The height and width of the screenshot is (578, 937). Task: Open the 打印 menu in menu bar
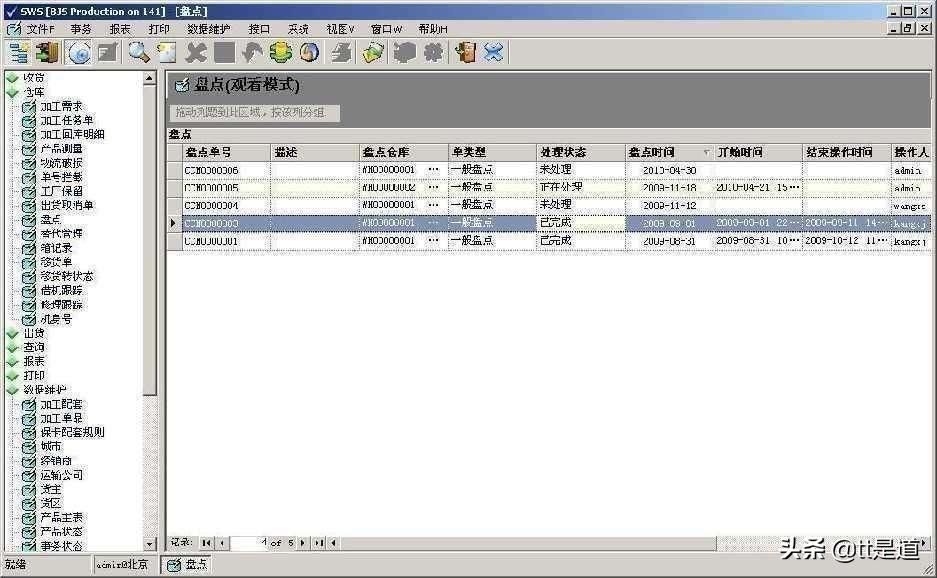pyautogui.click(x=159, y=29)
